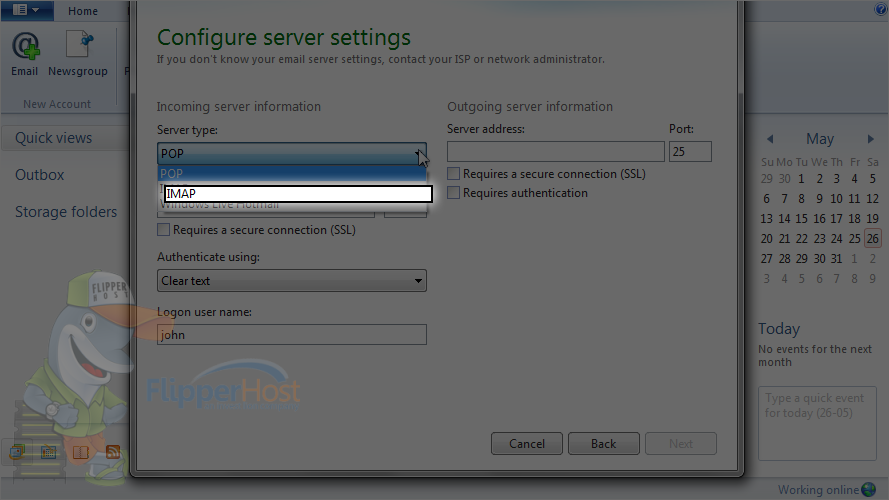Image resolution: width=889 pixels, height=500 pixels.
Task: Go Back to the previous step
Action: pyautogui.click(x=604, y=443)
